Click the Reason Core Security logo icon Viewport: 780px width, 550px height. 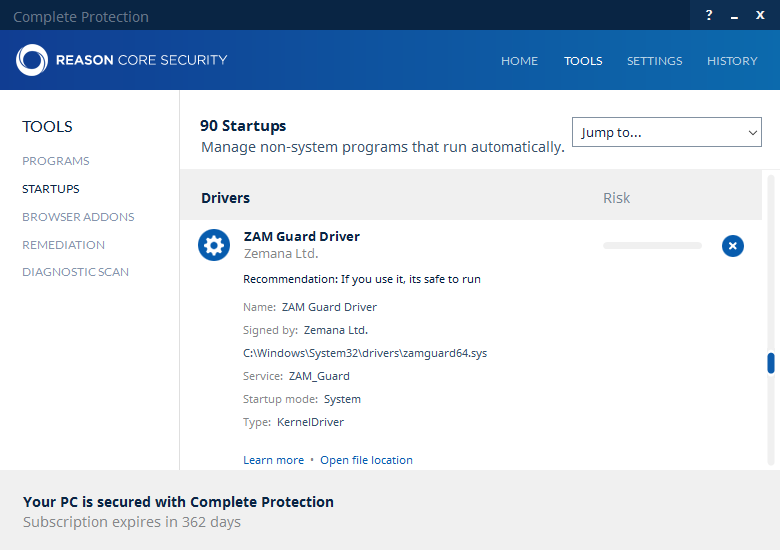click(32, 60)
